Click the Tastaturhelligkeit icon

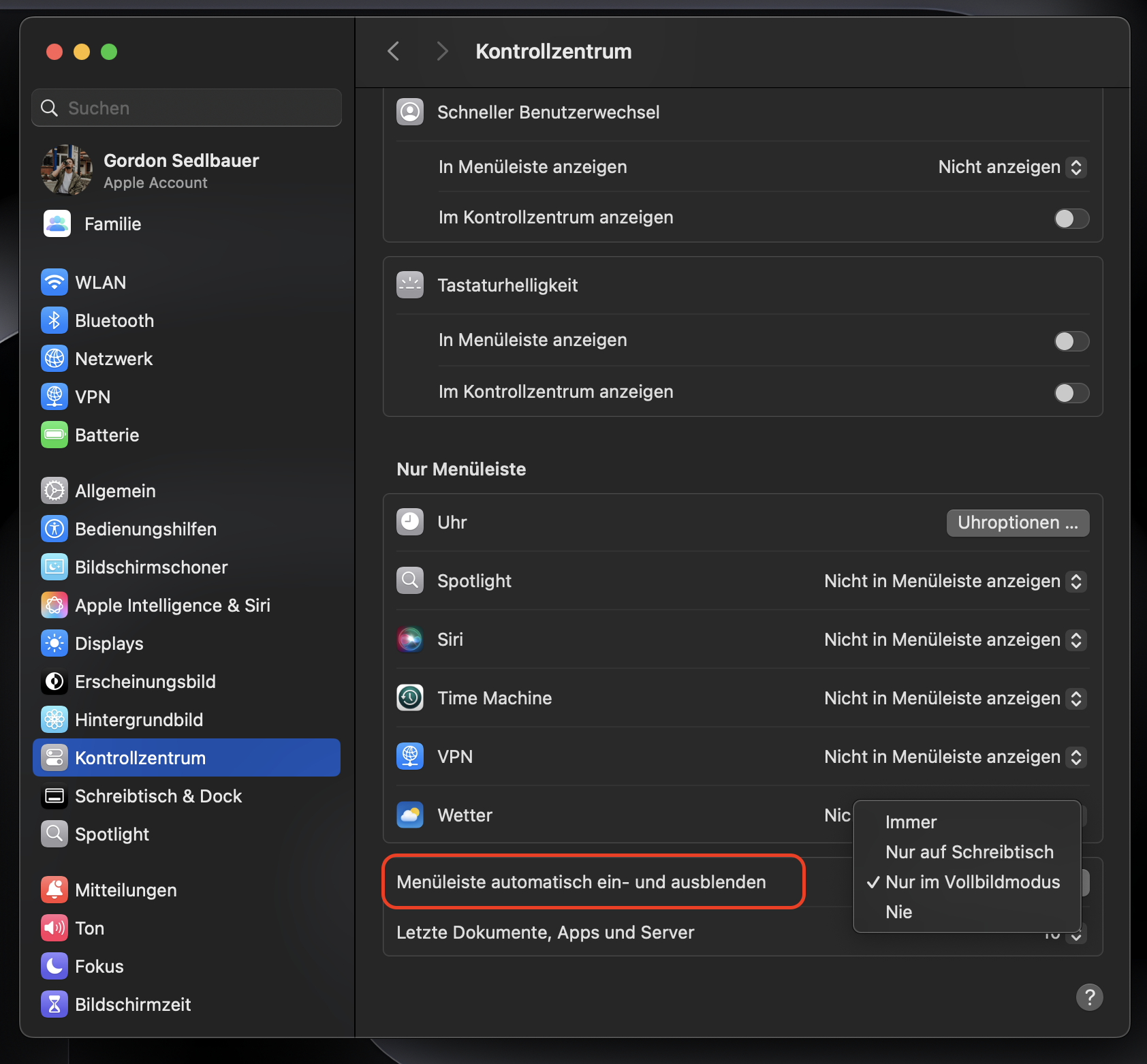pyautogui.click(x=410, y=285)
